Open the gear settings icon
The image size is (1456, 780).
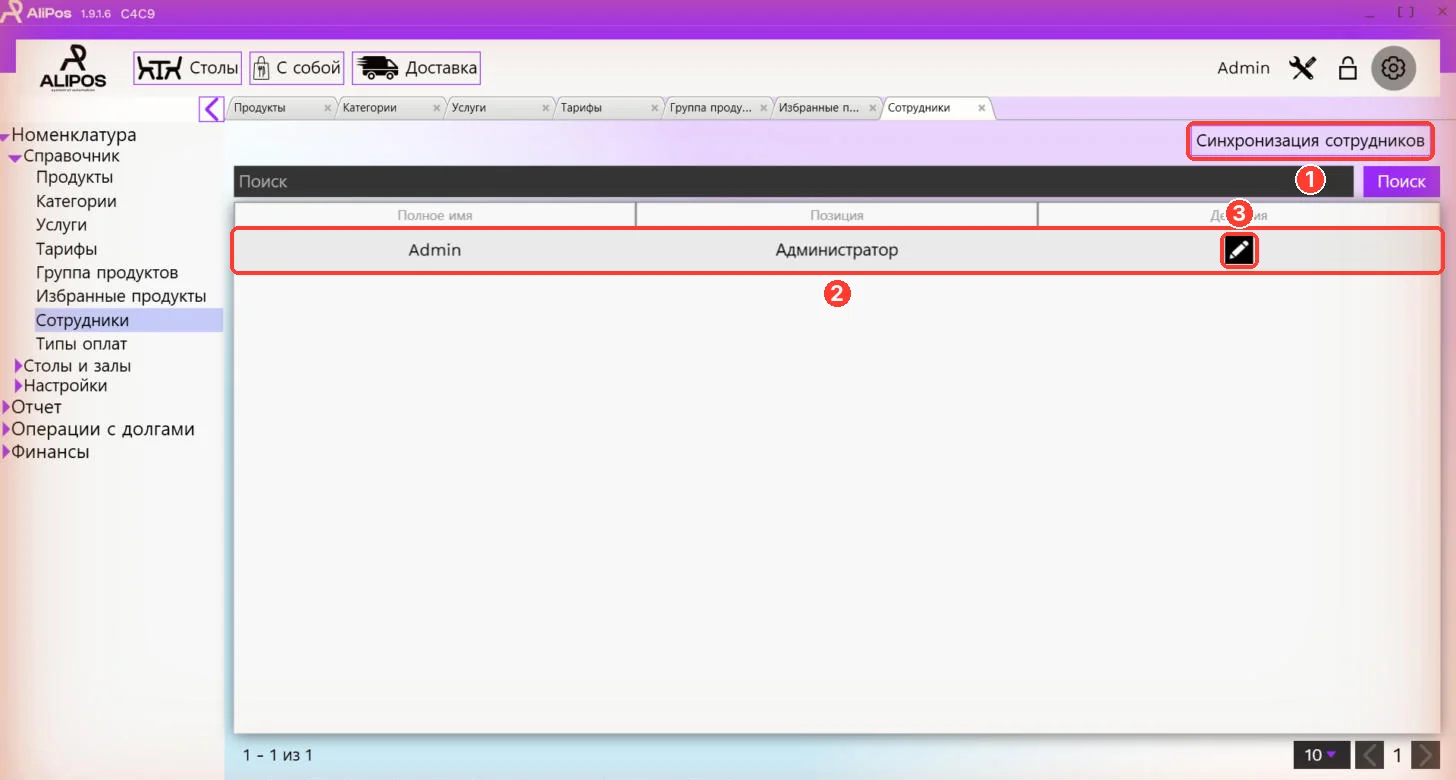(x=1393, y=68)
